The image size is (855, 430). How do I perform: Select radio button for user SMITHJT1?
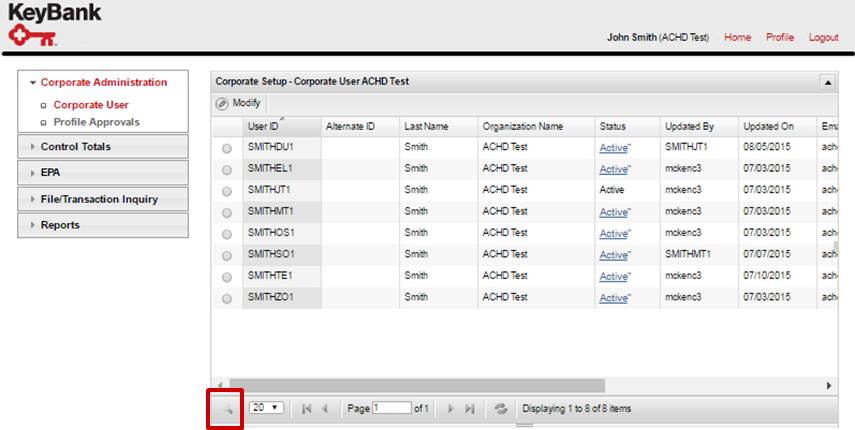point(227,191)
